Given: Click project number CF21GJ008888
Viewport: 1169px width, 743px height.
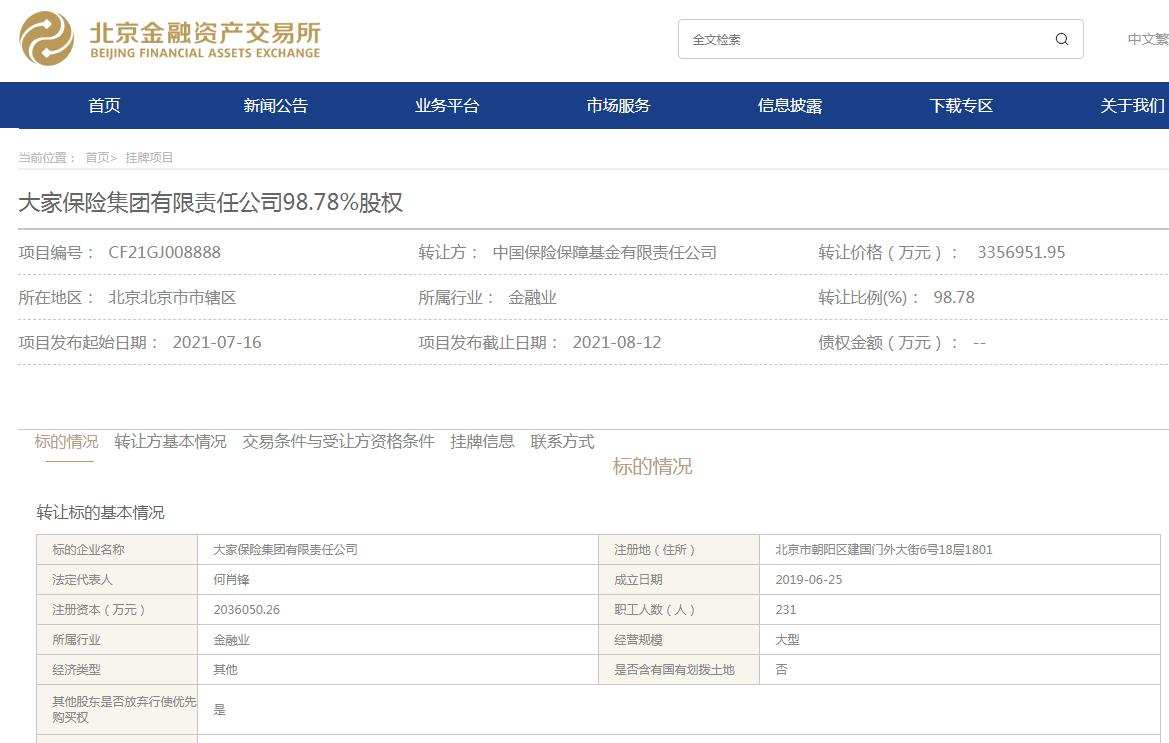Looking at the screenshot, I should 165,253.
